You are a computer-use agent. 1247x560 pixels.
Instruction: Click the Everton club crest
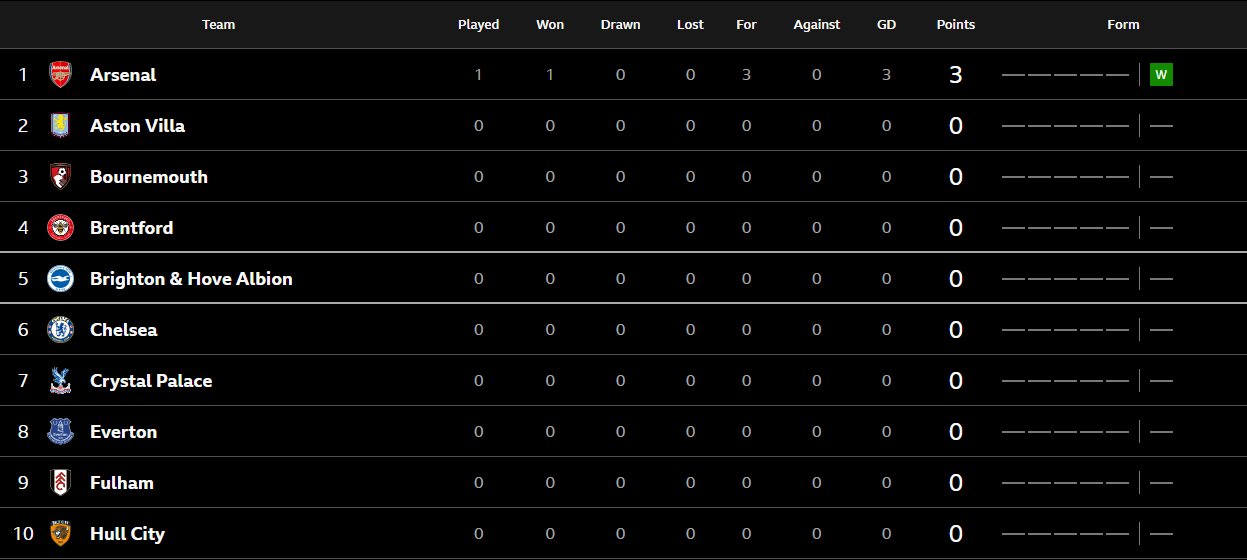click(x=61, y=431)
